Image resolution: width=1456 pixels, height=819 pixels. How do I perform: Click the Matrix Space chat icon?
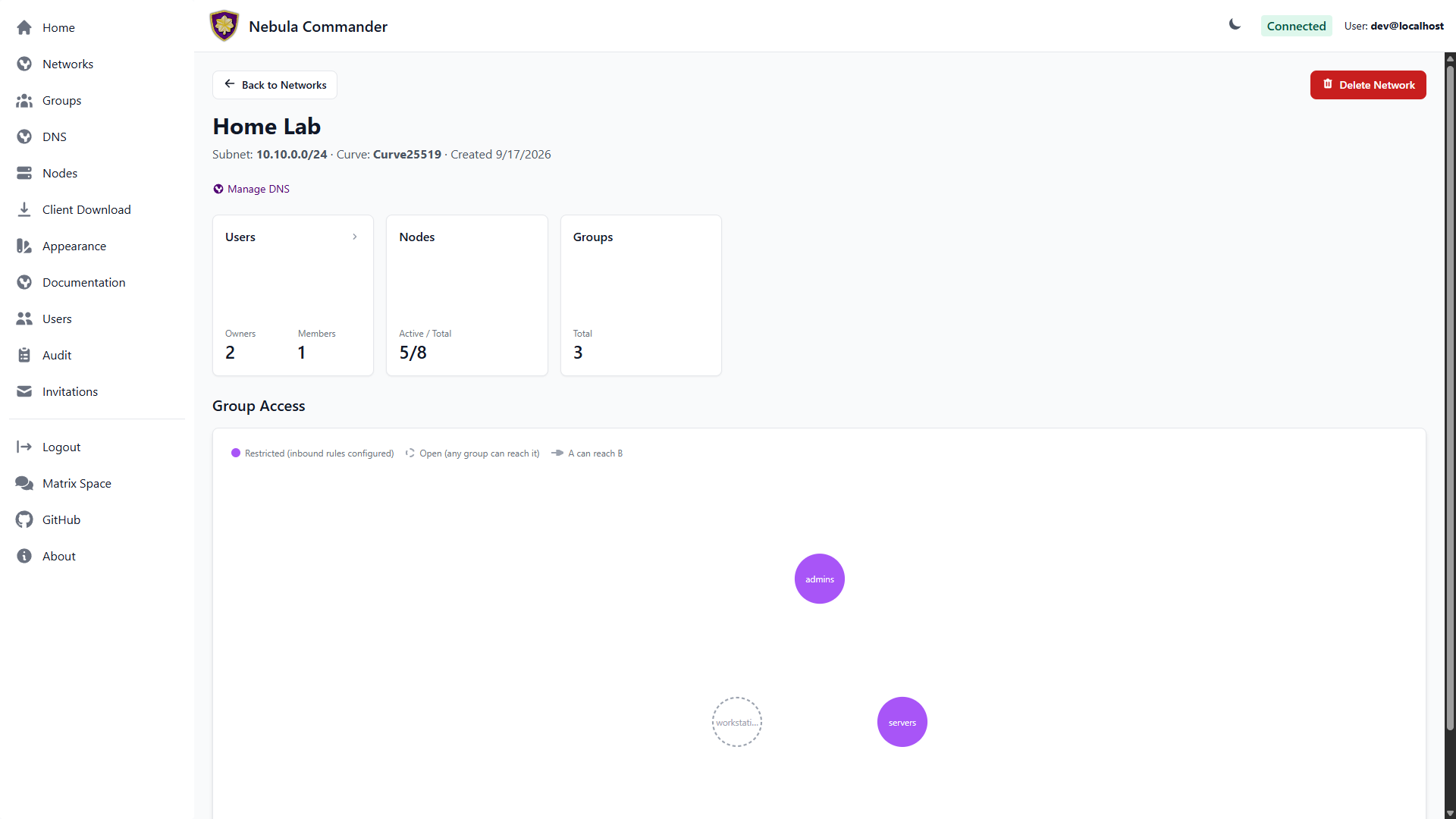pos(24,483)
